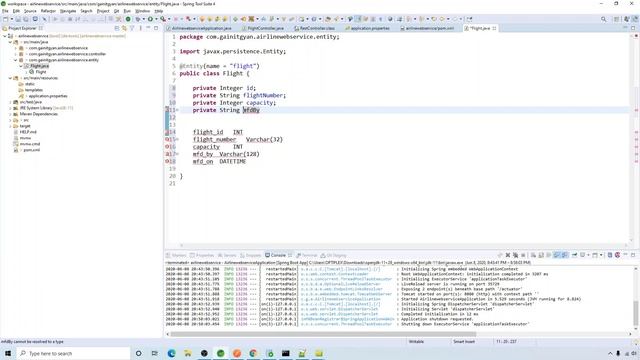
Task: Click the Console terminate square icon
Action: click(523, 255)
